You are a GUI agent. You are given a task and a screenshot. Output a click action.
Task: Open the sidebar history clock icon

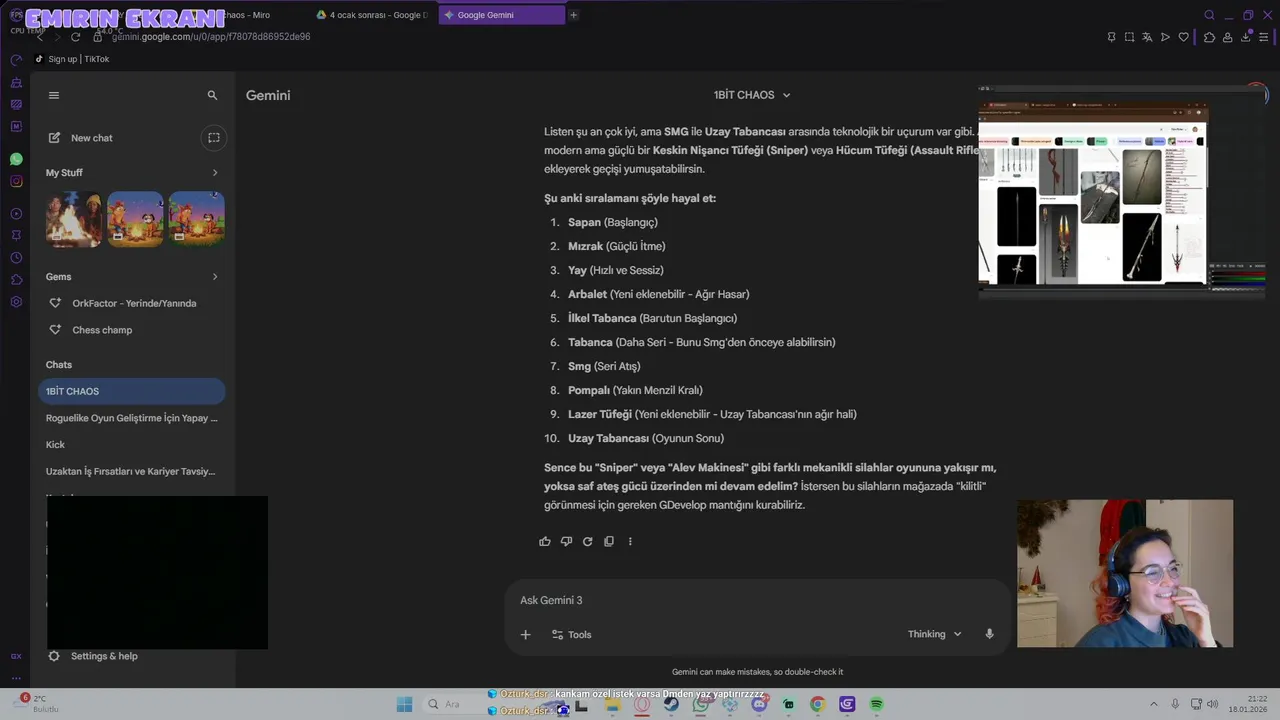click(x=16, y=258)
